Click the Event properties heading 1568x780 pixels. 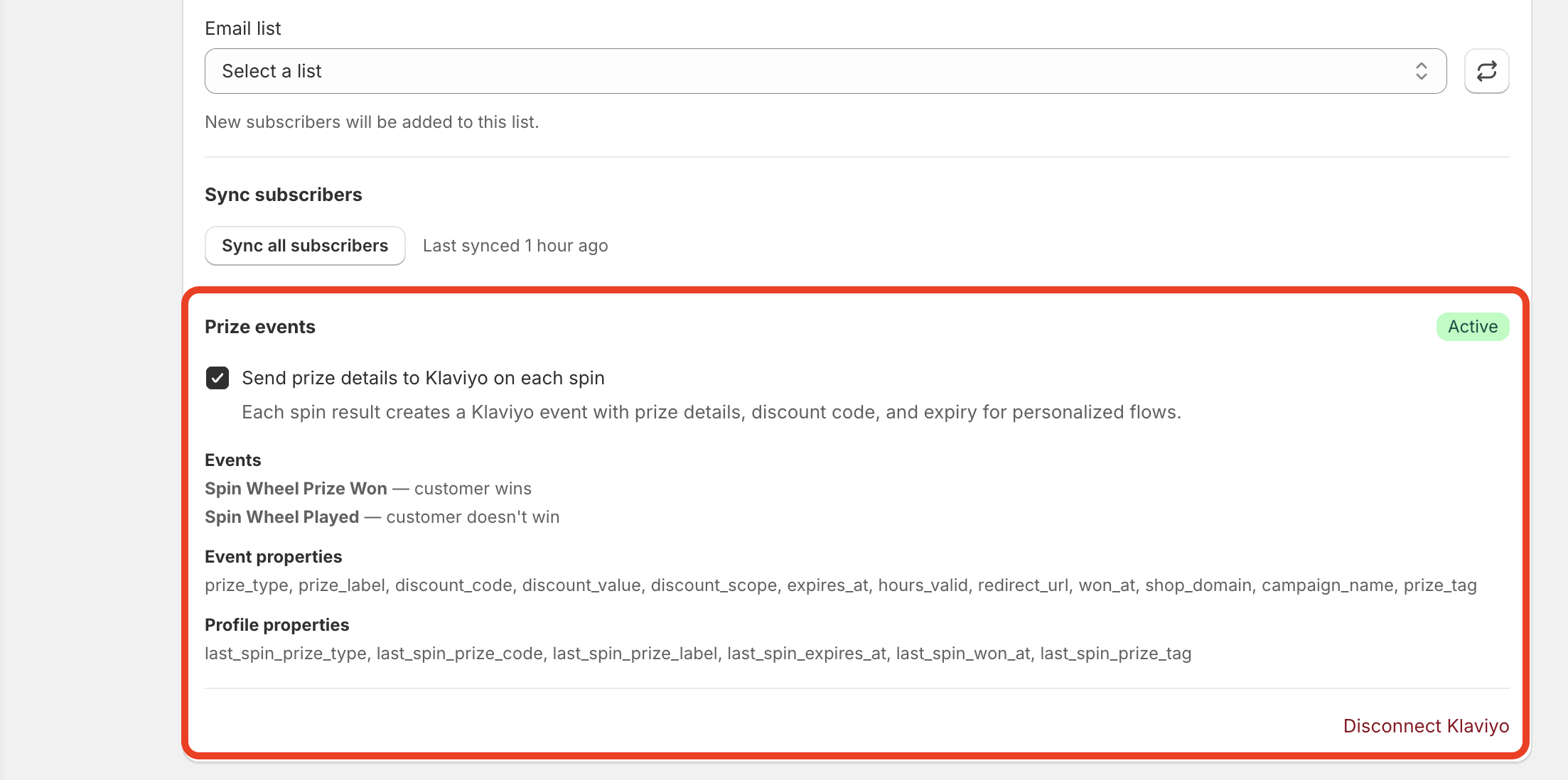pyautogui.click(x=274, y=557)
